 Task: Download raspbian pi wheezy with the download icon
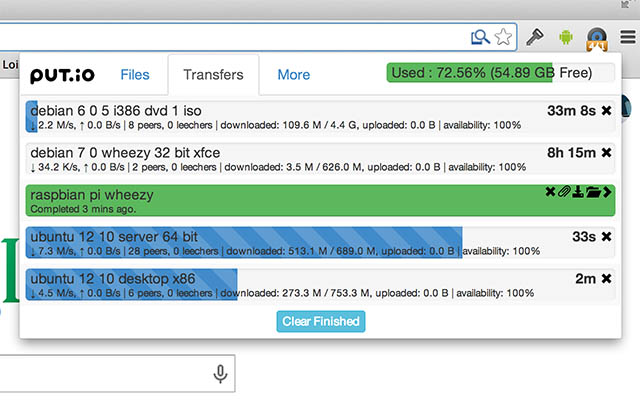(x=578, y=191)
